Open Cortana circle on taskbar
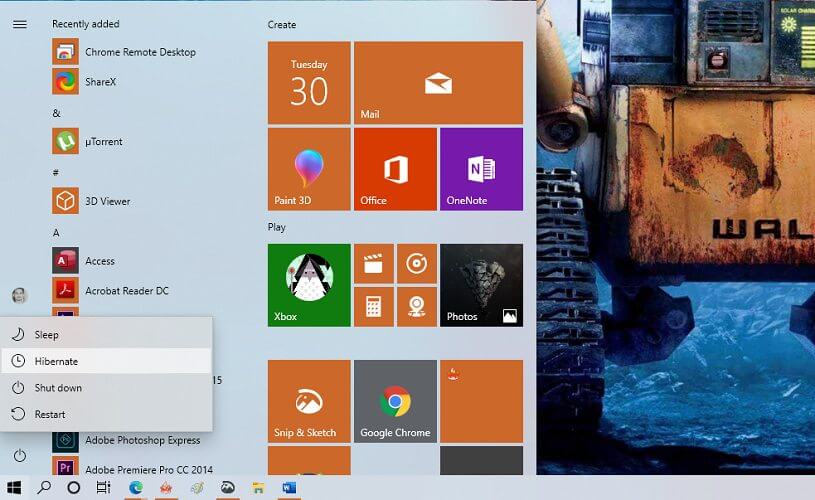815x500 pixels. click(74, 488)
